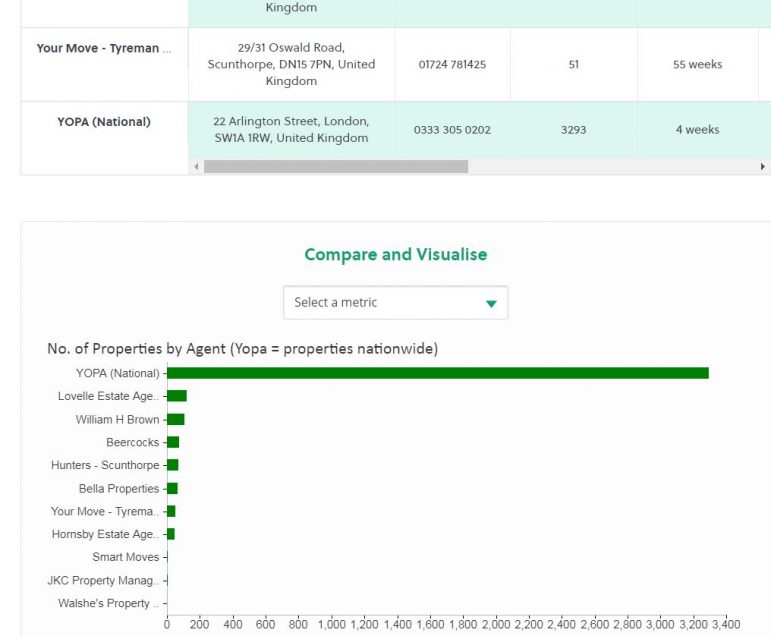The width and height of the screenshot is (771, 636).
Task: Click the green dropdown arrow for metric selection
Action: coord(490,304)
